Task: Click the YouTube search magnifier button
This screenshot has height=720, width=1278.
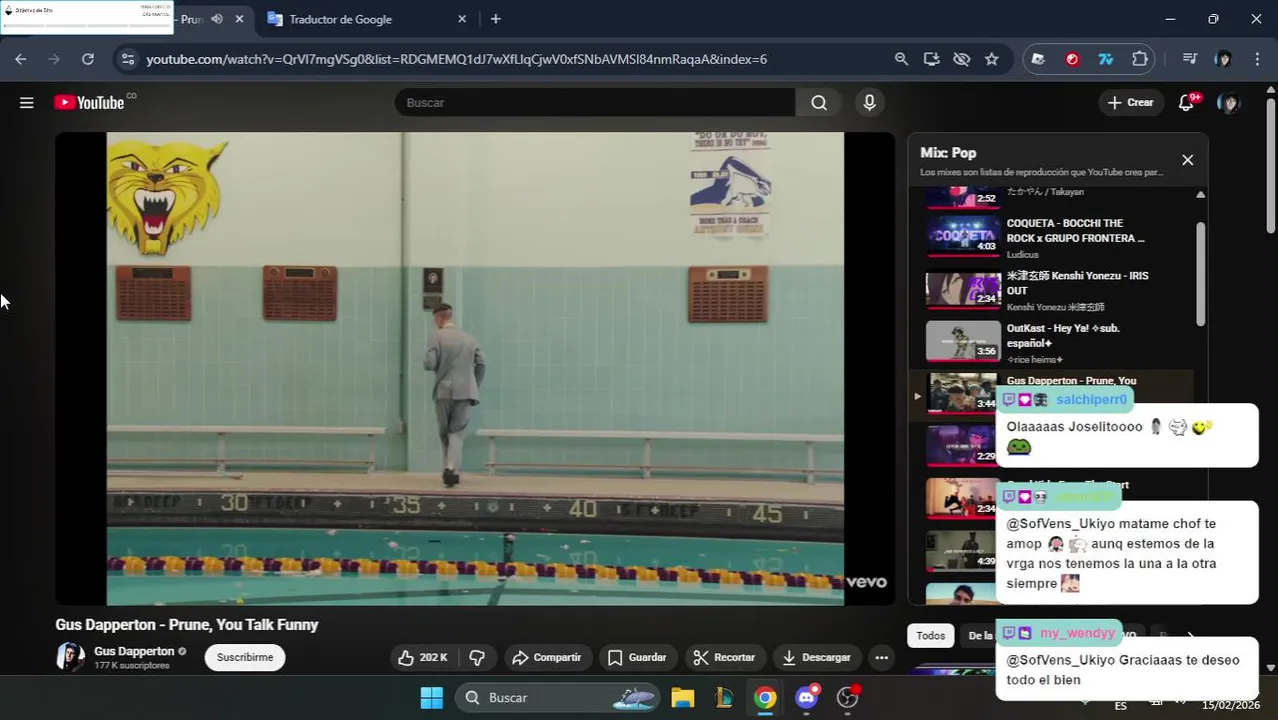Action: point(819,102)
